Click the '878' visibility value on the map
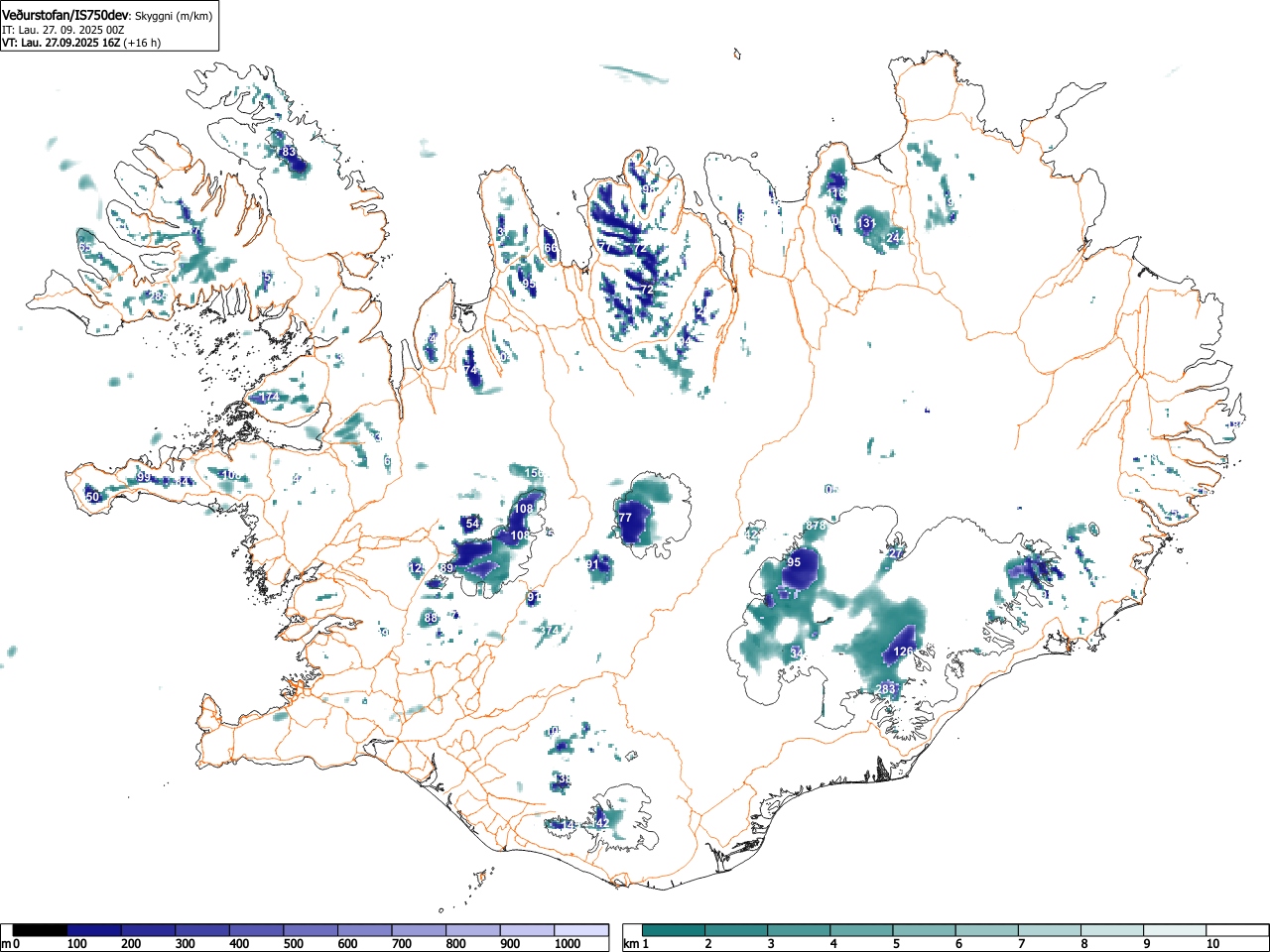 [x=816, y=526]
